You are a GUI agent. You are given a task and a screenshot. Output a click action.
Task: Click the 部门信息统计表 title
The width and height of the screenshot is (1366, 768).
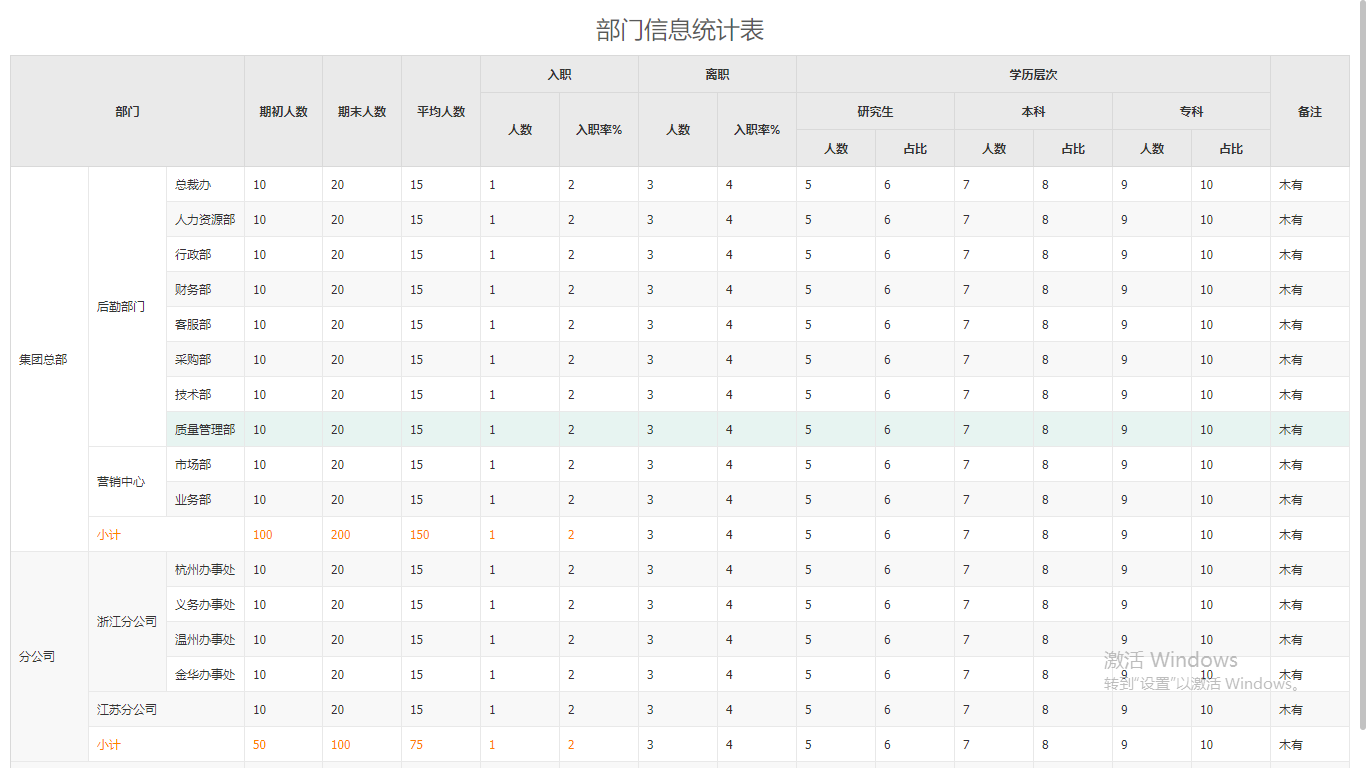tap(680, 30)
